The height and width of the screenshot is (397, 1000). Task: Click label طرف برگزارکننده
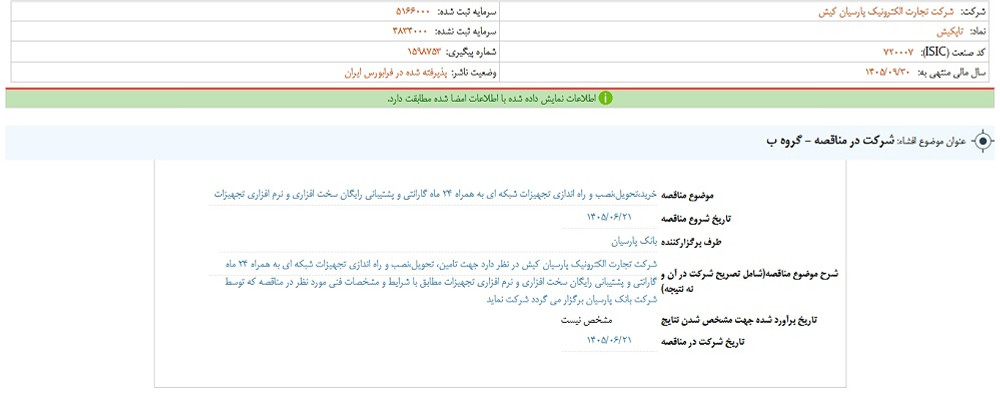[691, 243]
